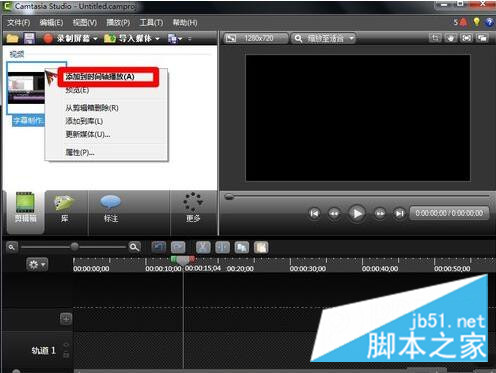Switch to the 剪辑箱 tab
This screenshot has height=373, width=496.
pos(25,211)
